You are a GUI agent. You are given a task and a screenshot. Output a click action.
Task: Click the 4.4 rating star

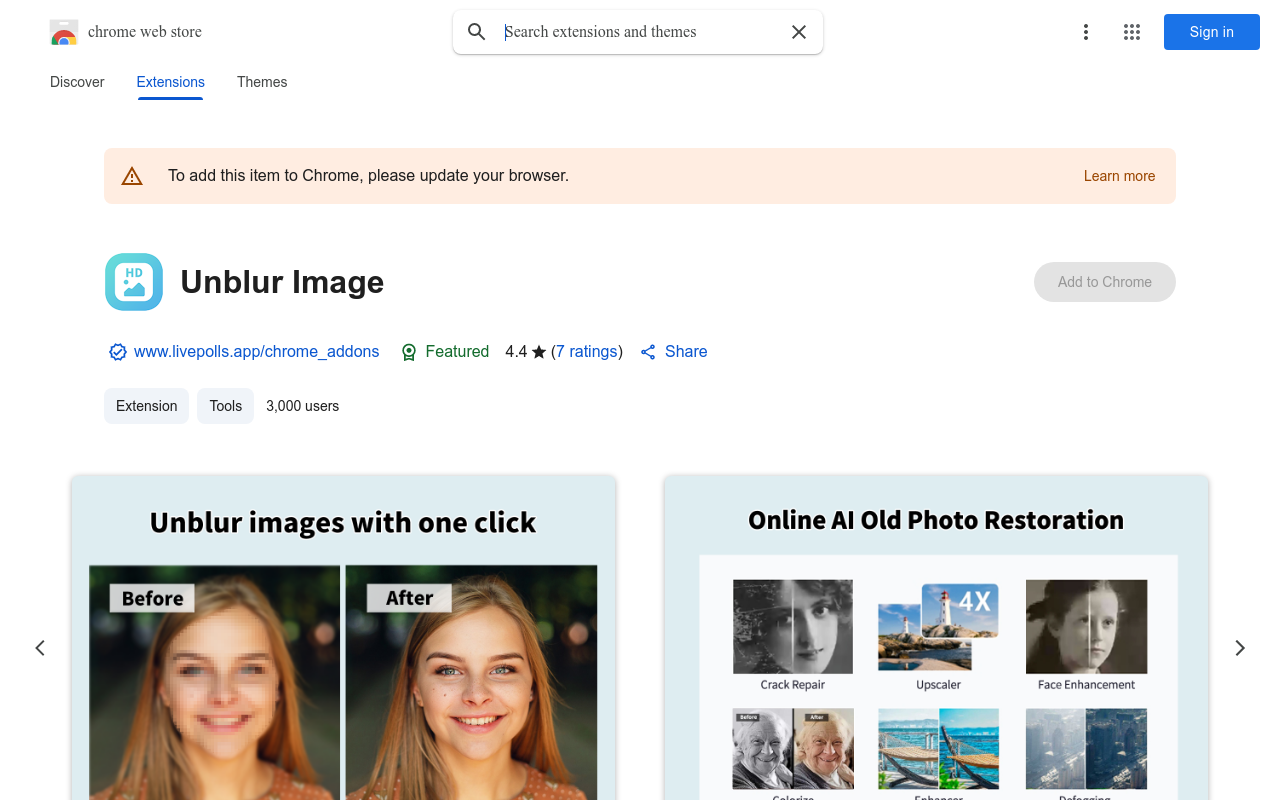(x=539, y=352)
